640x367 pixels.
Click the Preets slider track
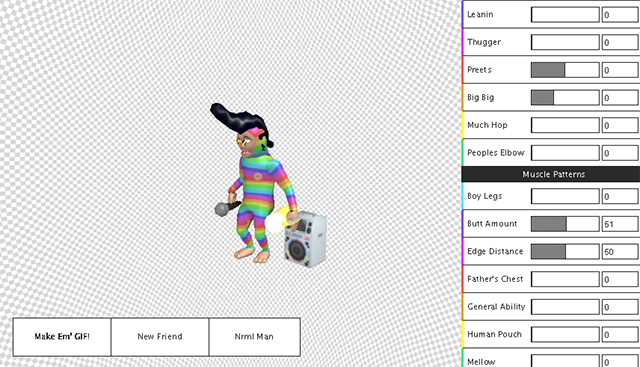[565, 70]
